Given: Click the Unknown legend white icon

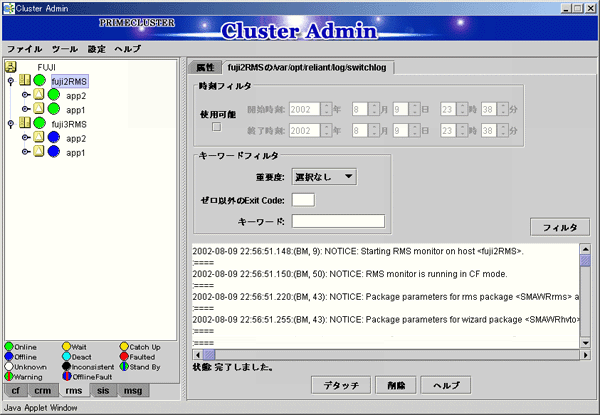Looking at the screenshot, I should (x=9, y=366).
